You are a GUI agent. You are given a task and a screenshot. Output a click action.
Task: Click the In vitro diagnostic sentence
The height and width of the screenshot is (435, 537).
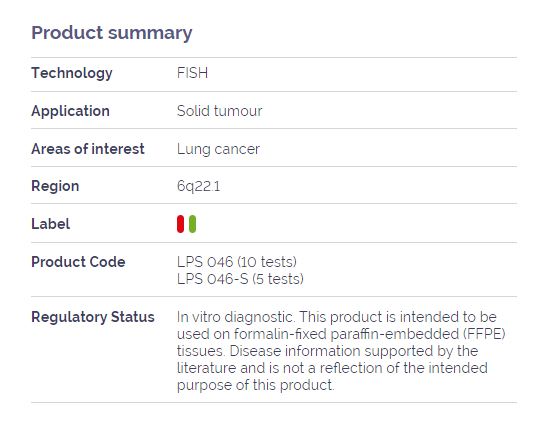236,317
